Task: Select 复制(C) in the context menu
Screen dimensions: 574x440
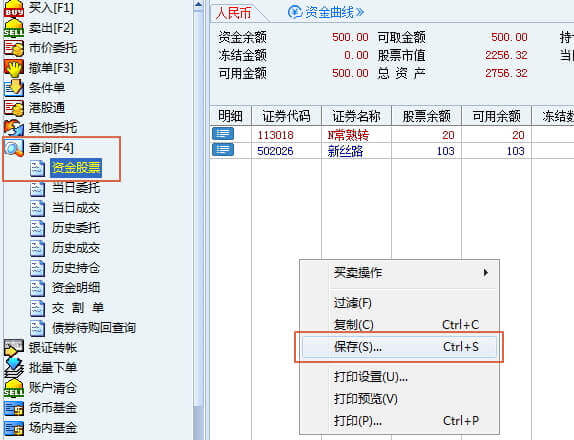Action: pos(399,325)
